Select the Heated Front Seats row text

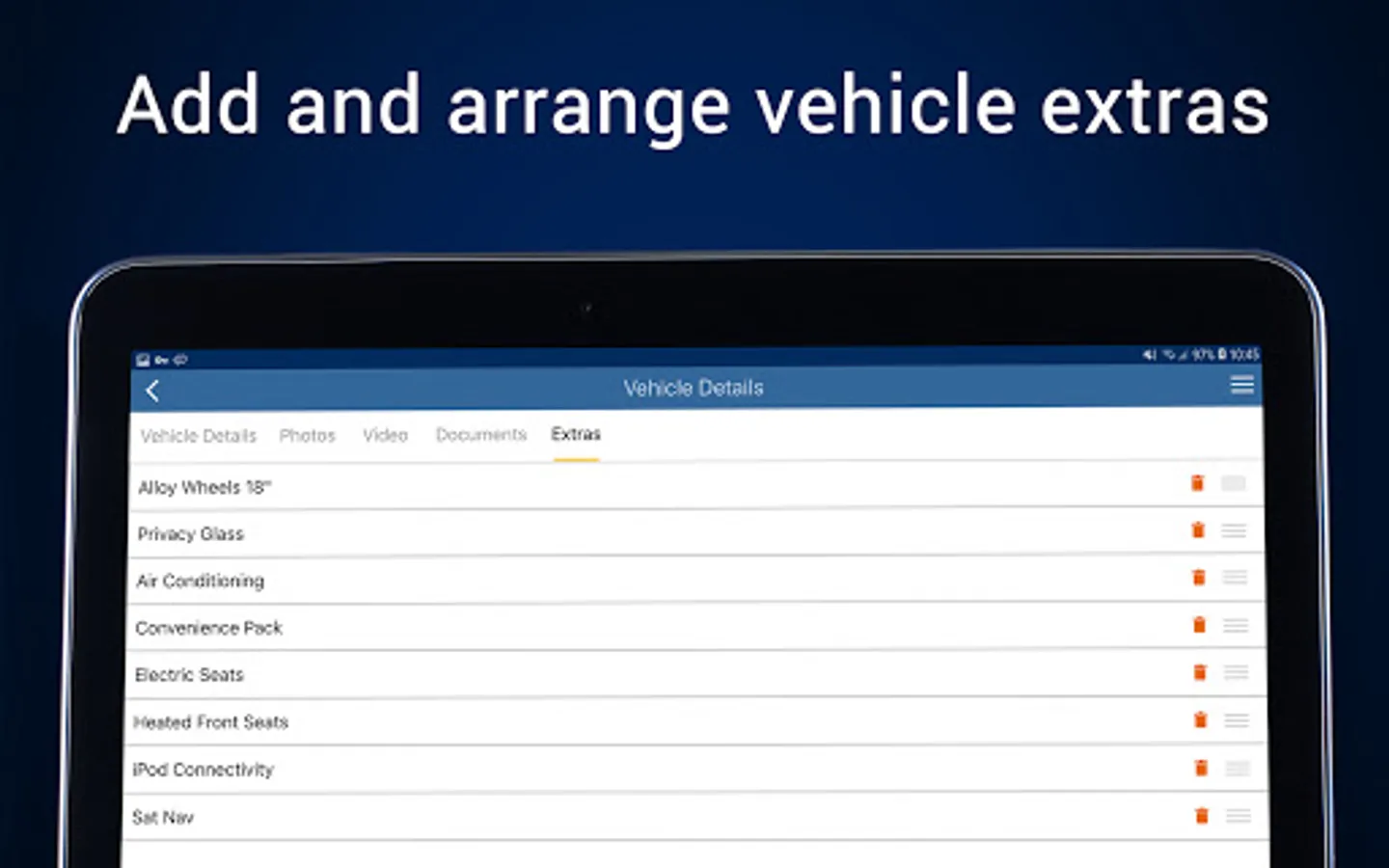211,722
